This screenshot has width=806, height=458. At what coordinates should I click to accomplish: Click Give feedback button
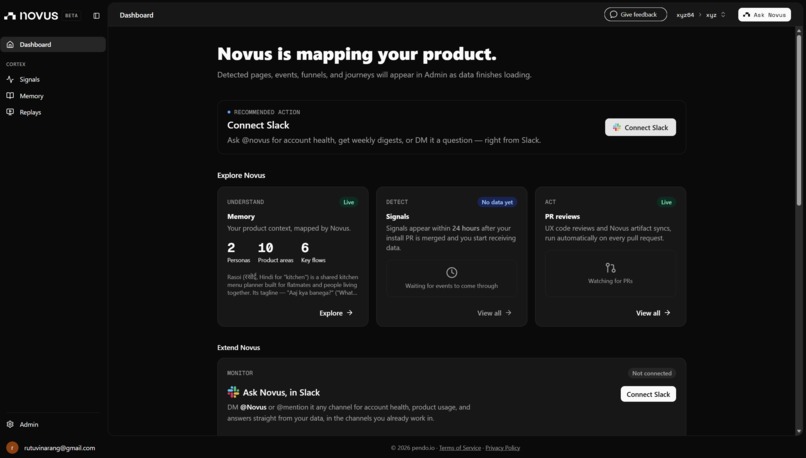(x=635, y=14)
